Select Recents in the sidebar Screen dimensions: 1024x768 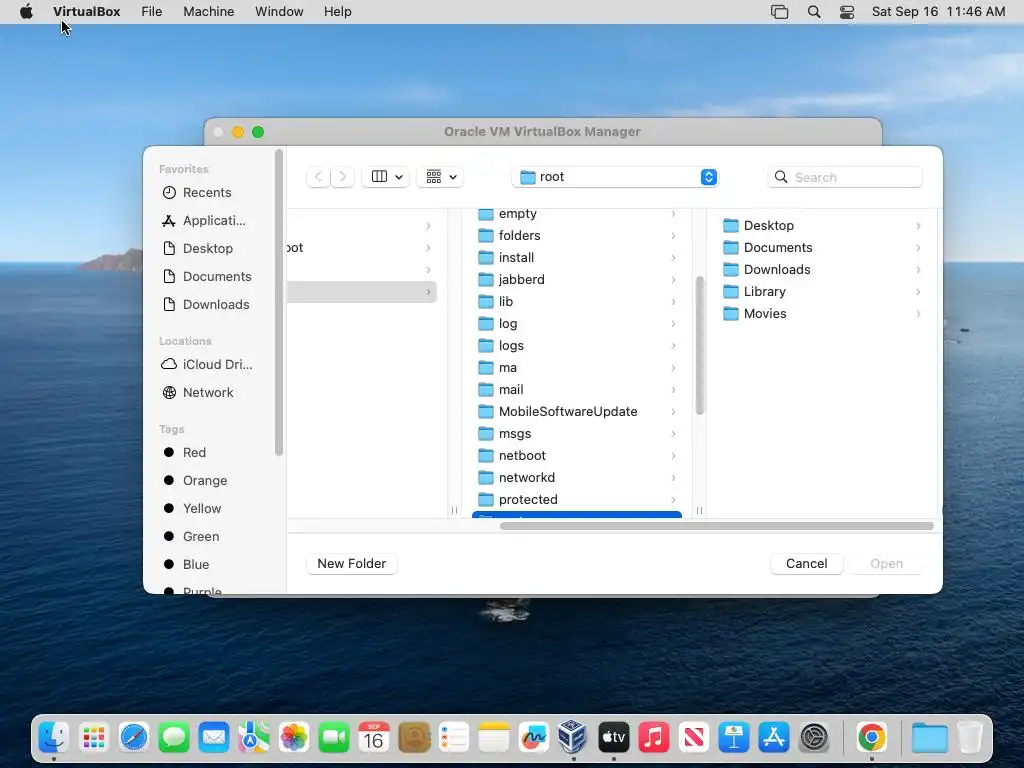pyautogui.click(x=206, y=193)
